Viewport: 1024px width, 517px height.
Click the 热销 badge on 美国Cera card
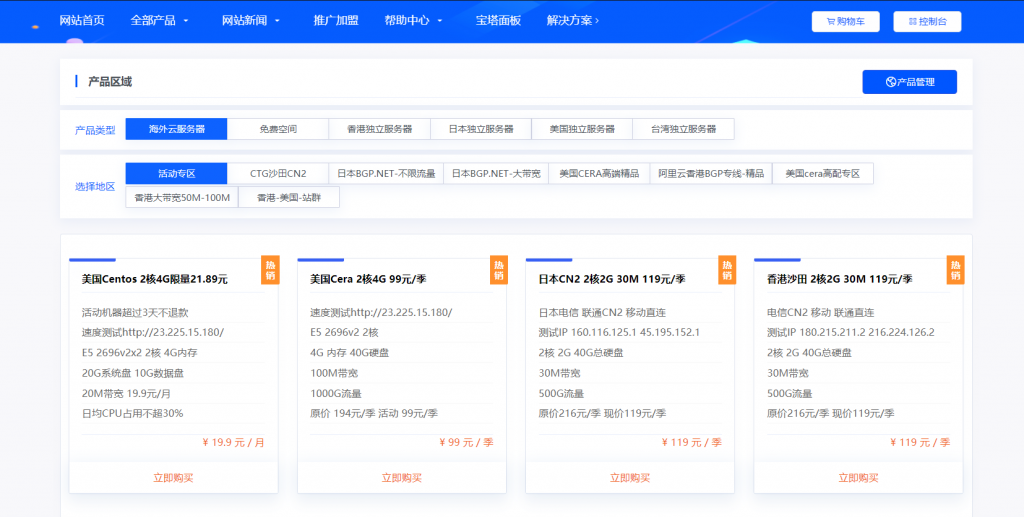pos(499,270)
